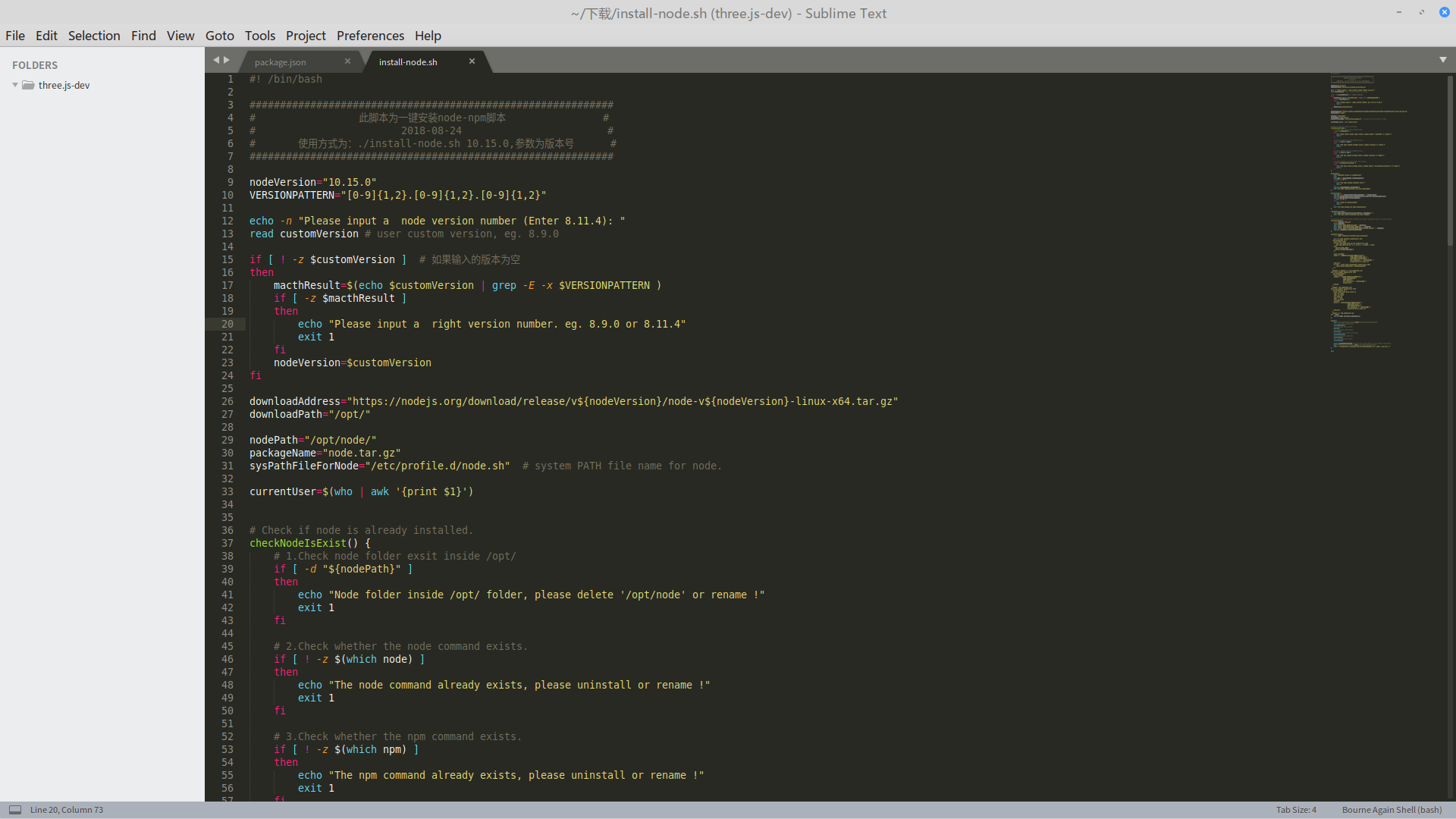Image resolution: width=1456 pixels, height=819 pixels.
Task: Open Preferences menu
Action: point(369,35)
